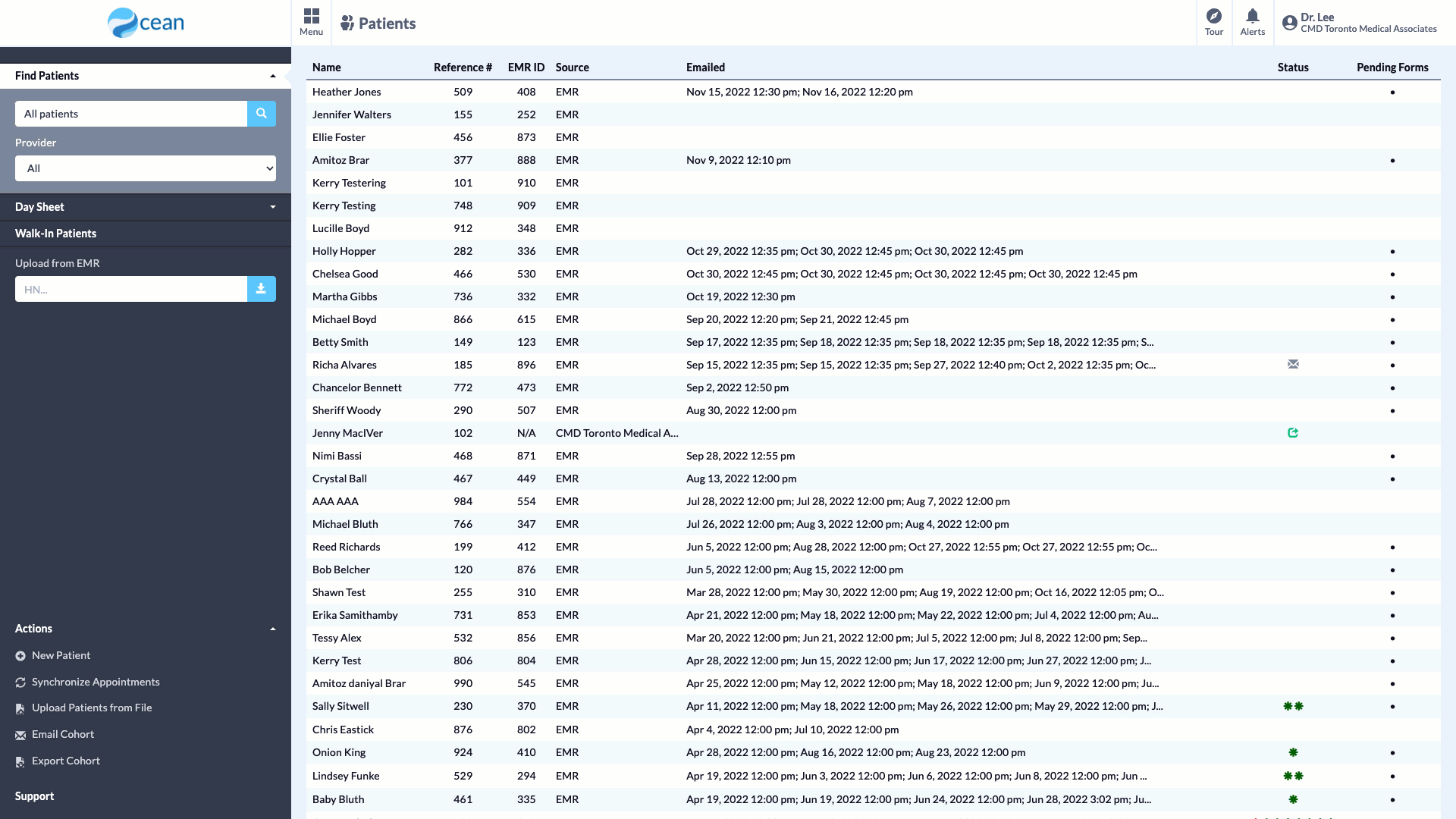Click the email status icon for Richa Alvares

click(1293, 365)
